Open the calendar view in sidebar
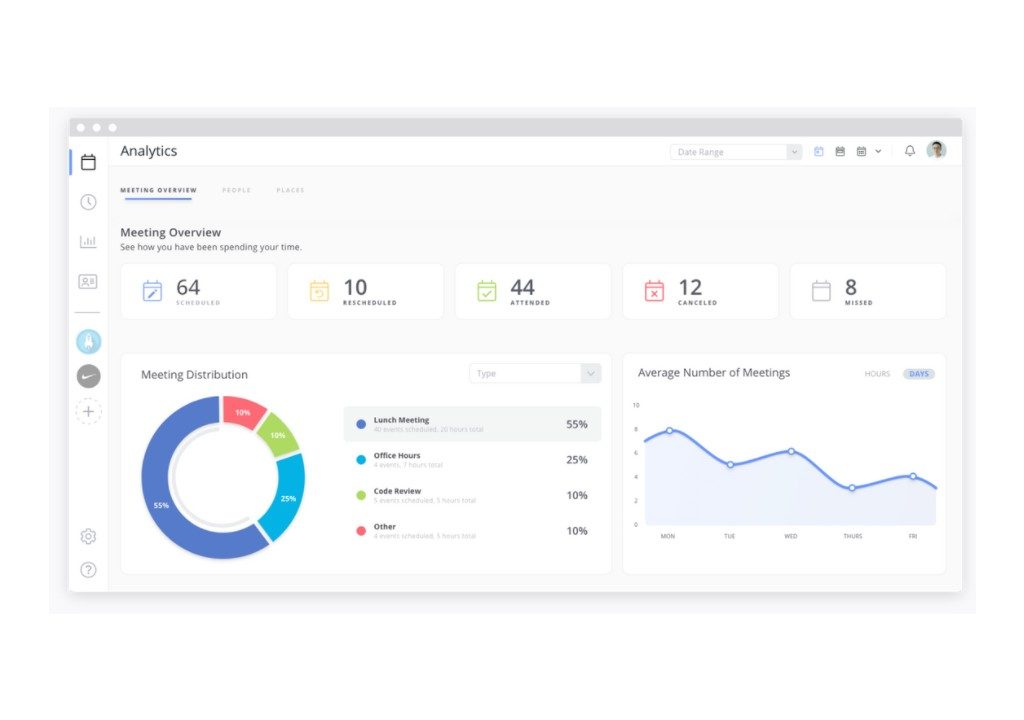The image size is (1024, 720). tap(88, 162)
